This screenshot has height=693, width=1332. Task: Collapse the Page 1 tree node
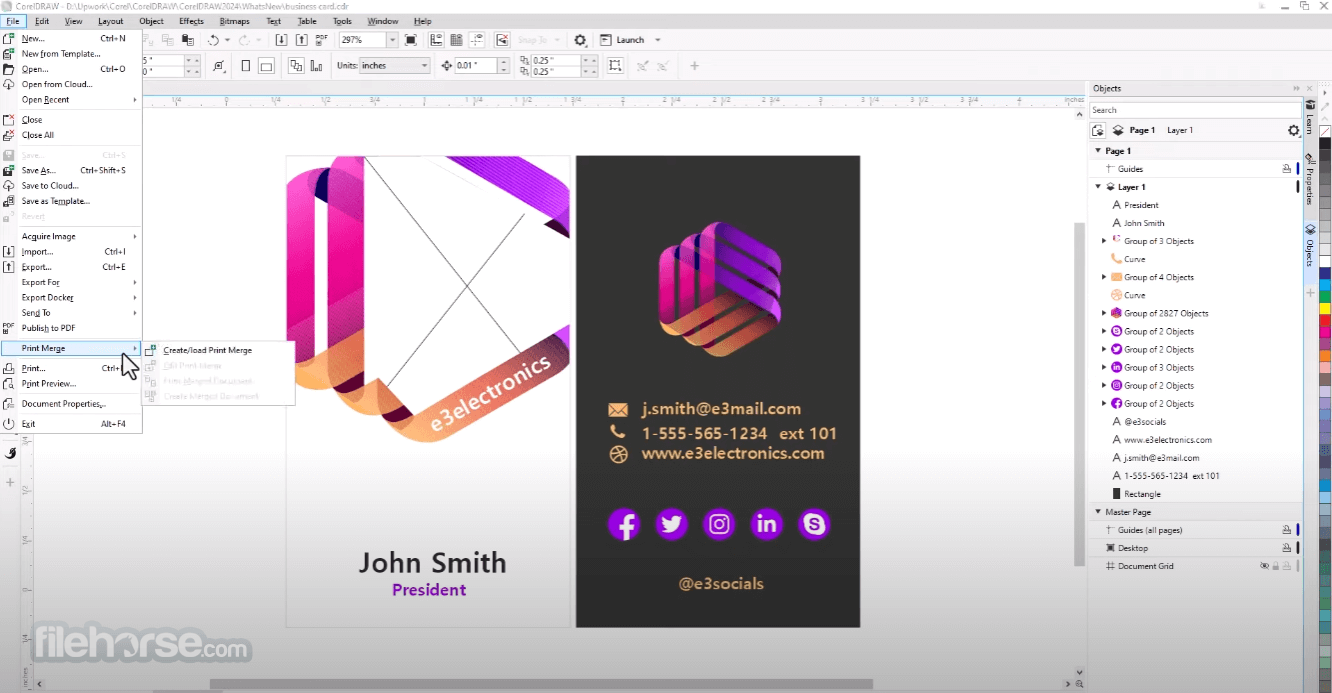click(x=1098, y=151)
